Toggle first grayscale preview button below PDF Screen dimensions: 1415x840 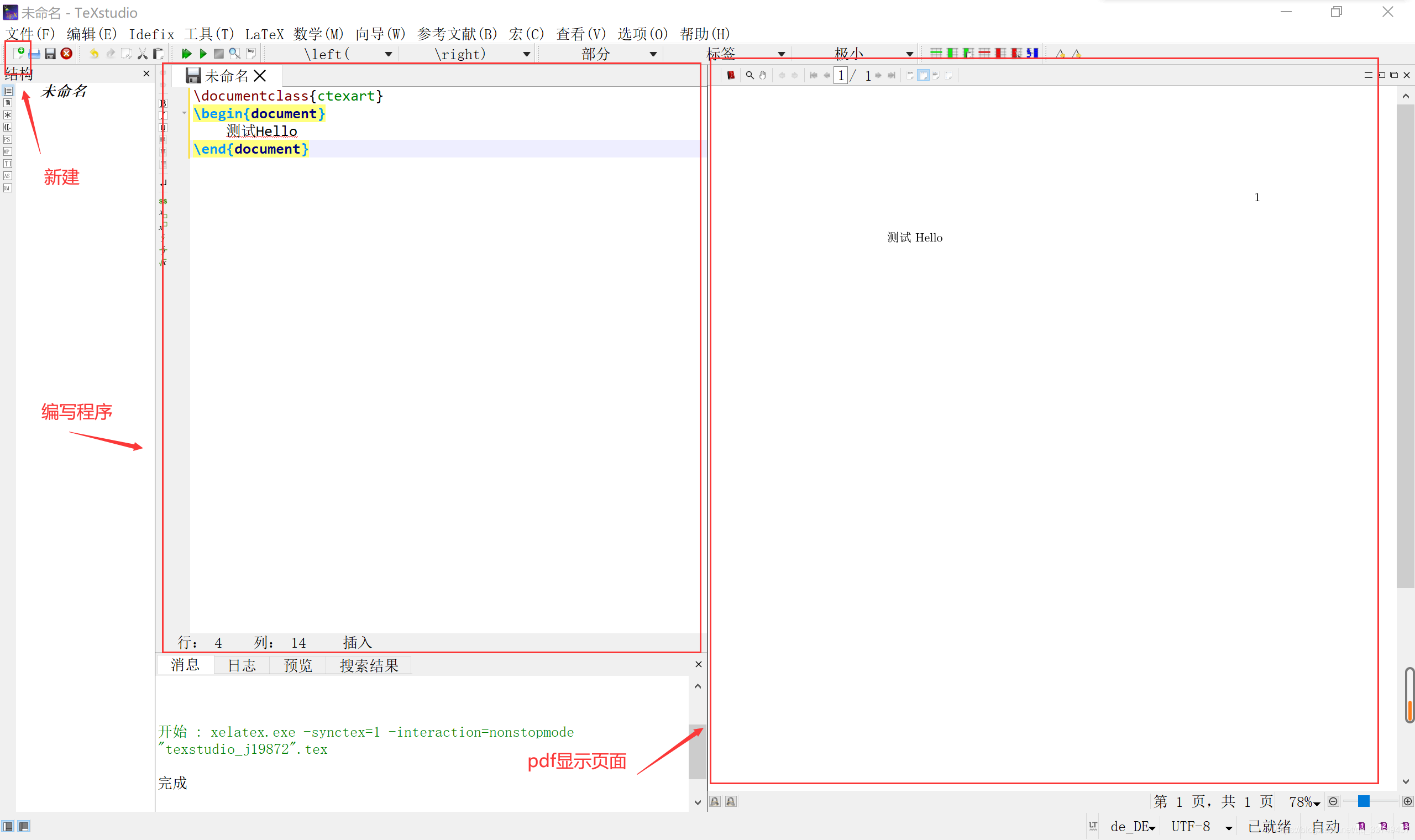(715, 801)
